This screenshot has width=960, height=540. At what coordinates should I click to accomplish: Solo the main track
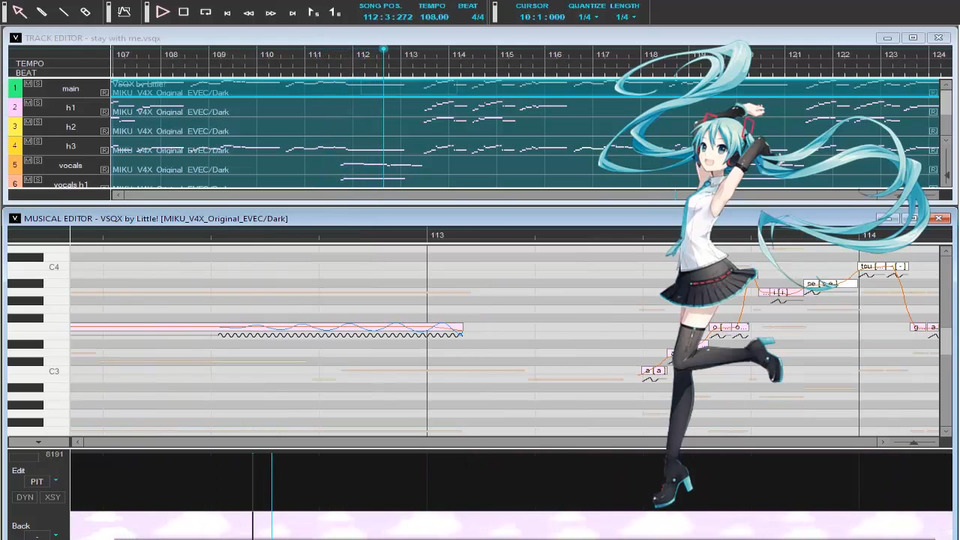[38, 83]
